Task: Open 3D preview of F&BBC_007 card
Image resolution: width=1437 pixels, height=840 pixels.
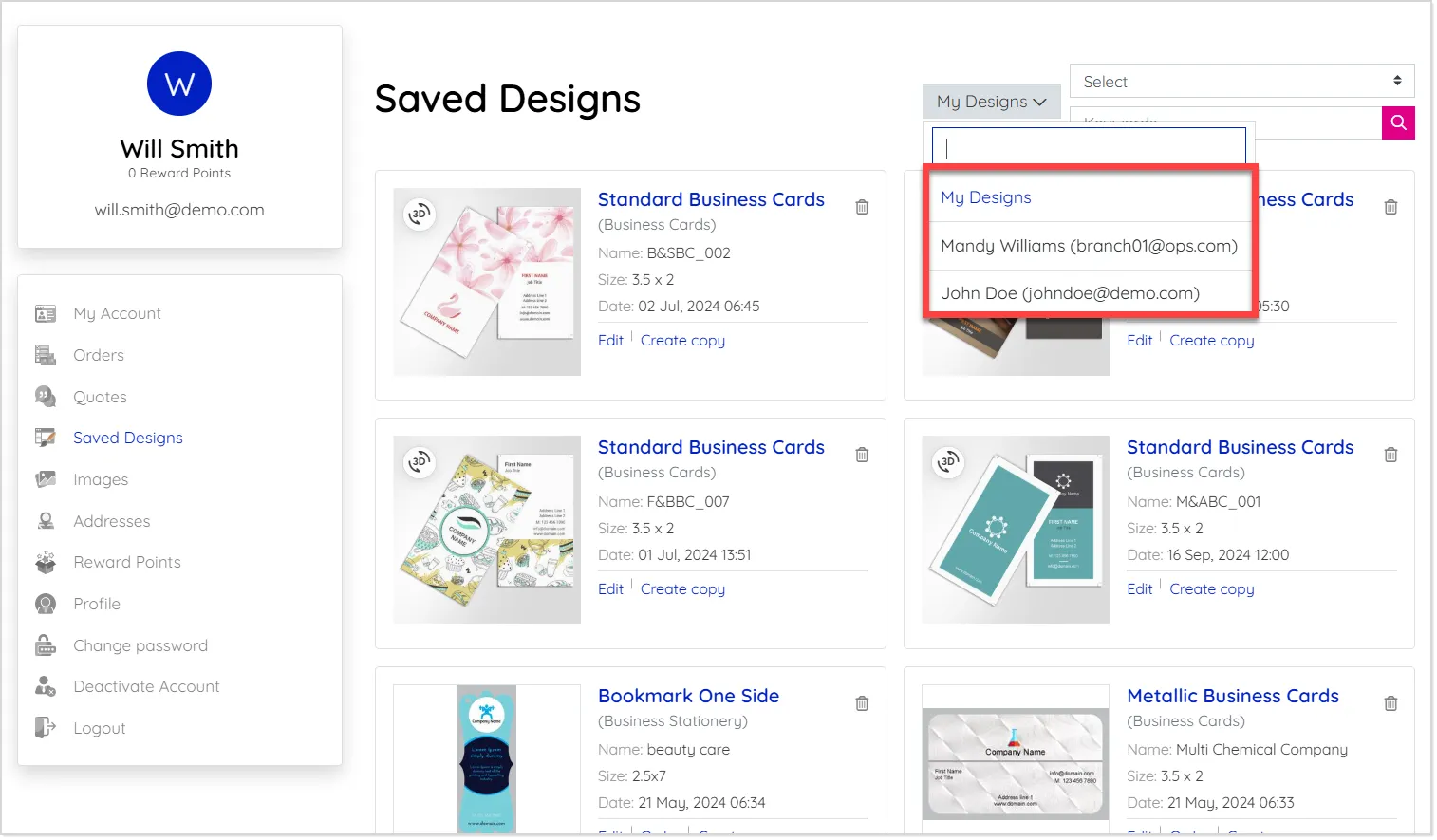Action: click(x=419, y=462)
